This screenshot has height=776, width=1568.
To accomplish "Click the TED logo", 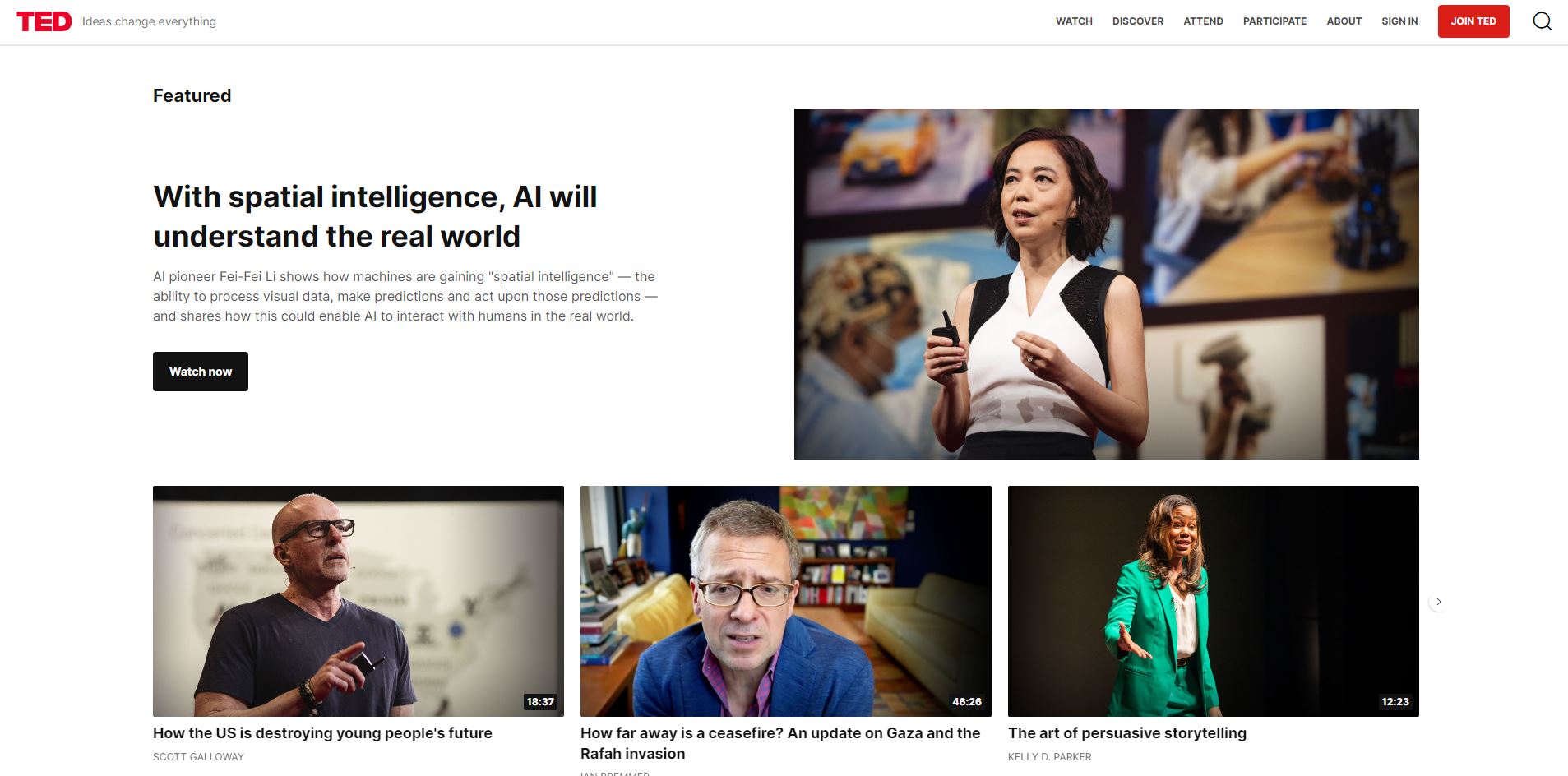I will coord(44,21).
